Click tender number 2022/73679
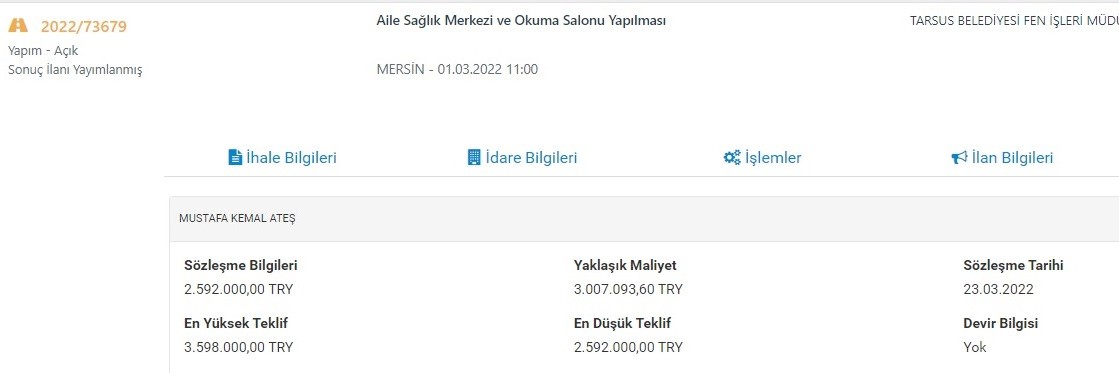 [83, 27]
